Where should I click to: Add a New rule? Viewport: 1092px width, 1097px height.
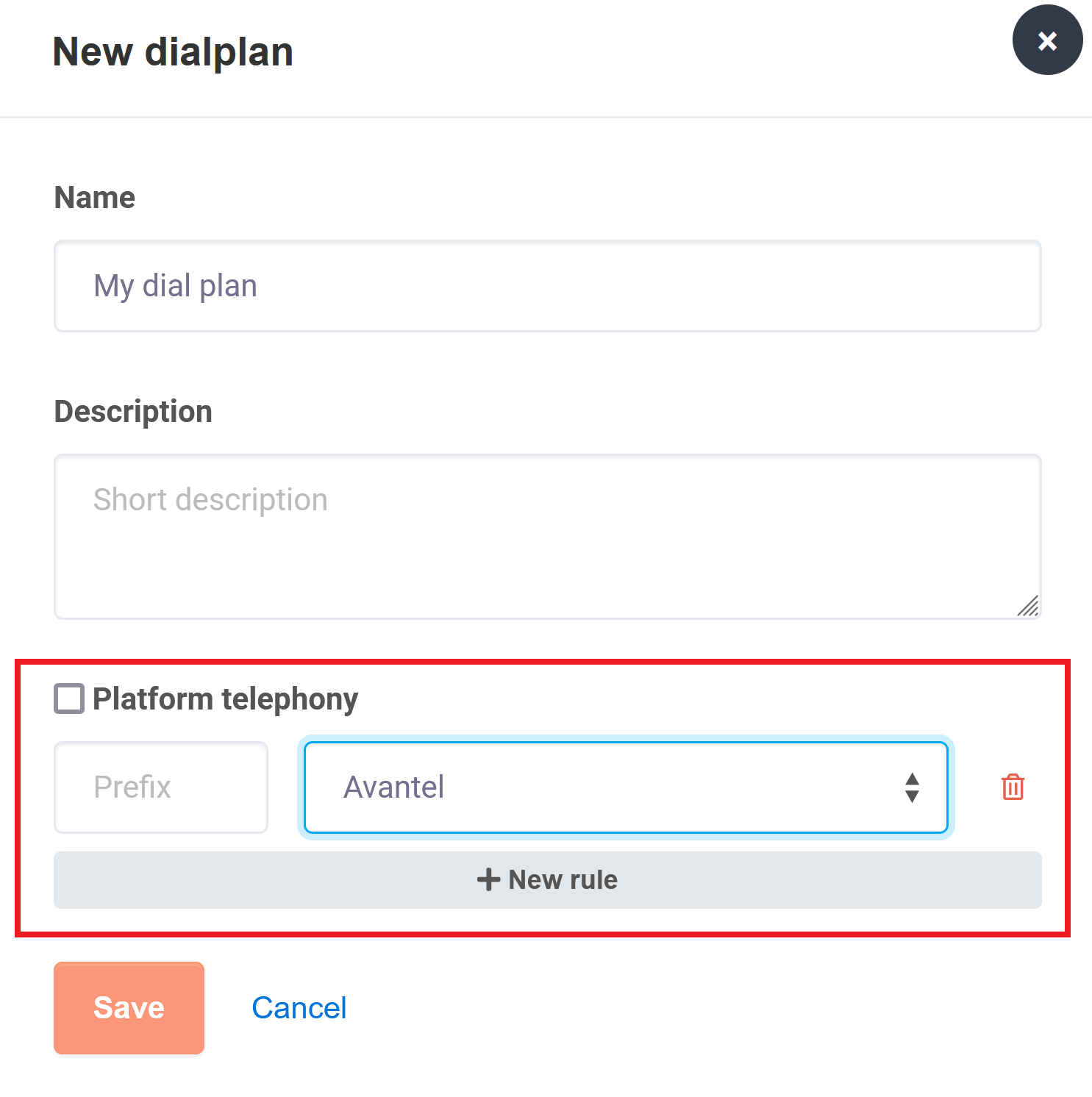548,880
